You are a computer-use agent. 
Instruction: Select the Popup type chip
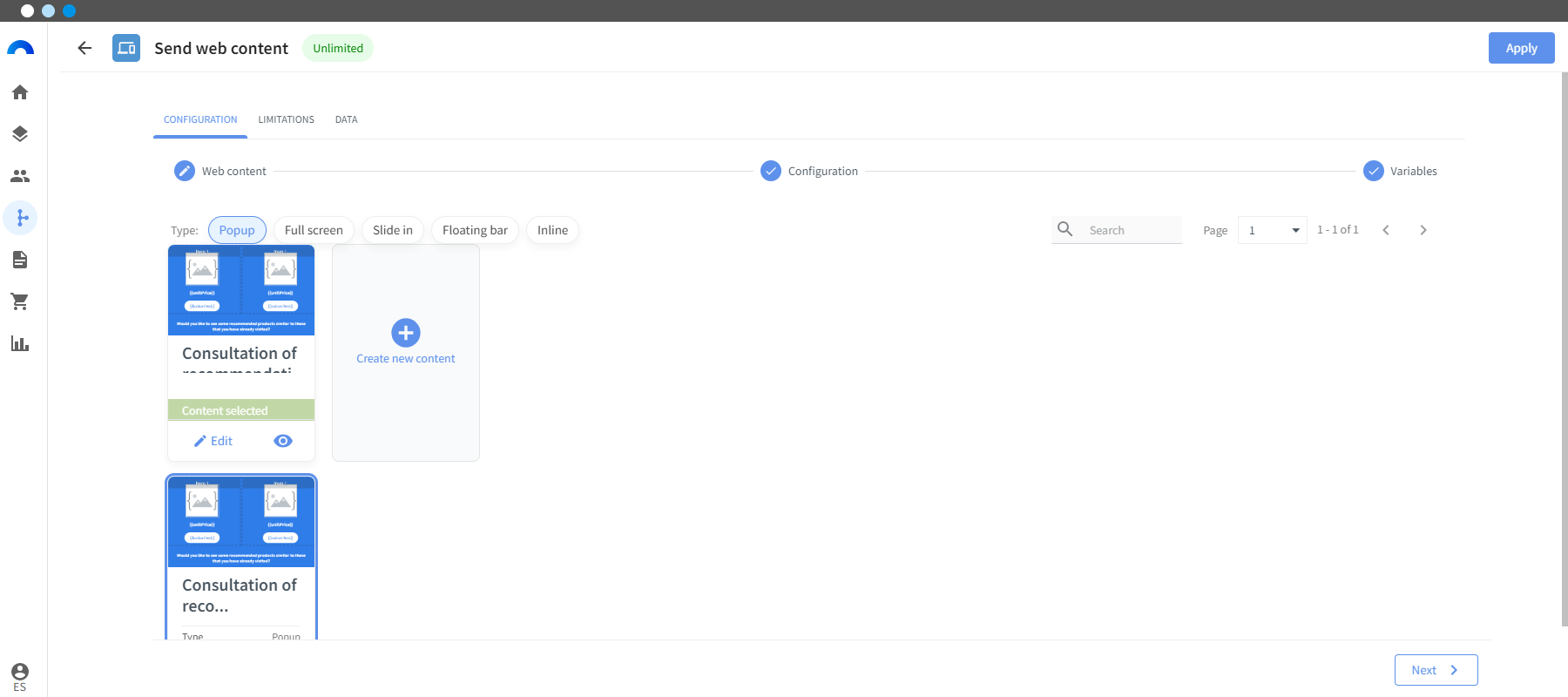pos(237,230)
